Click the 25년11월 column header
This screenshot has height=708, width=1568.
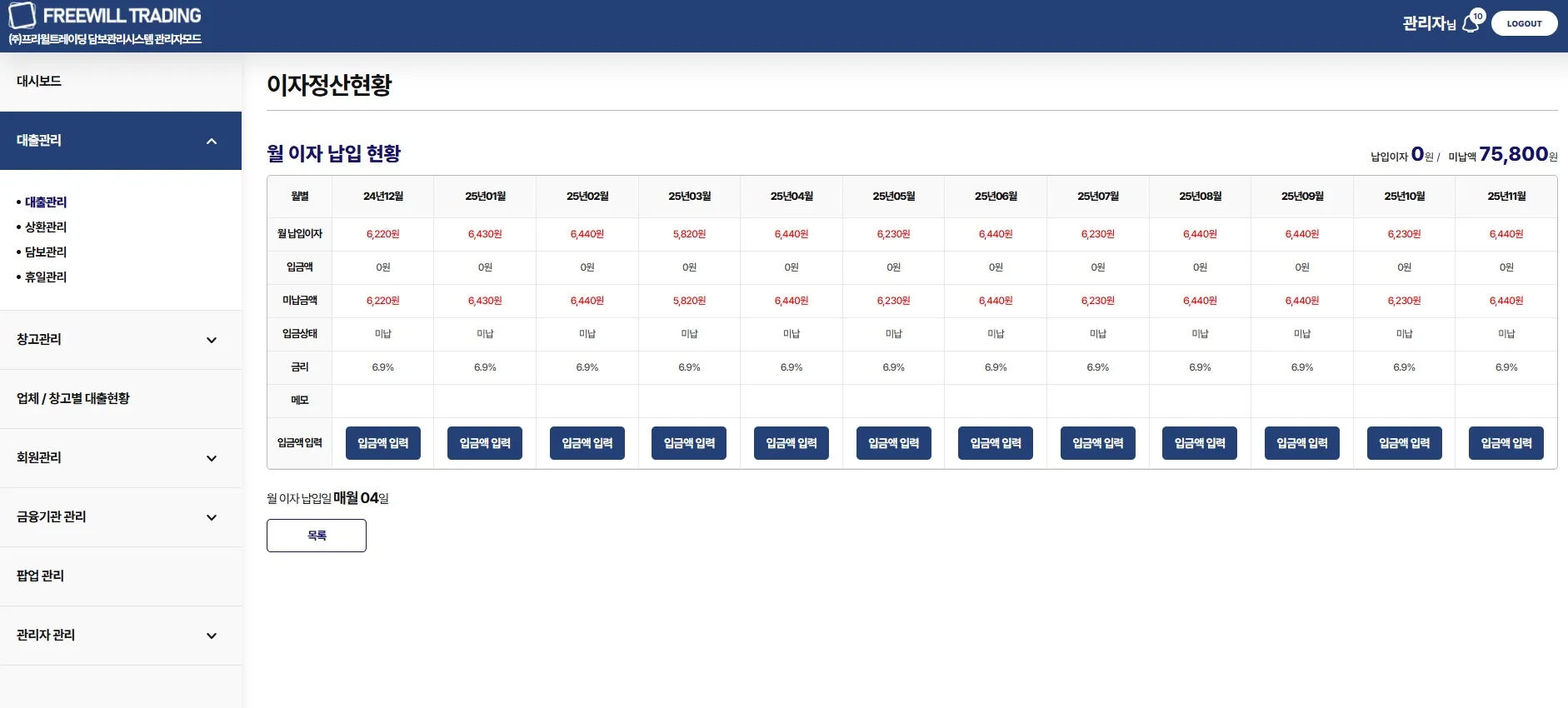1506,197
